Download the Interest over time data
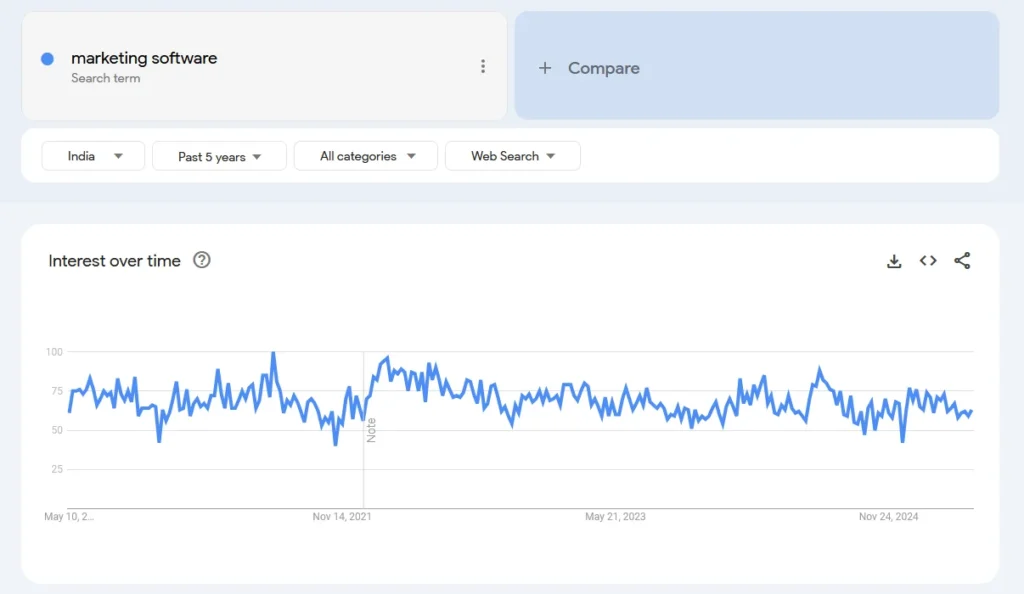Image resolution: width=1024 pixels, height=594 pixels. click(893, 261)
